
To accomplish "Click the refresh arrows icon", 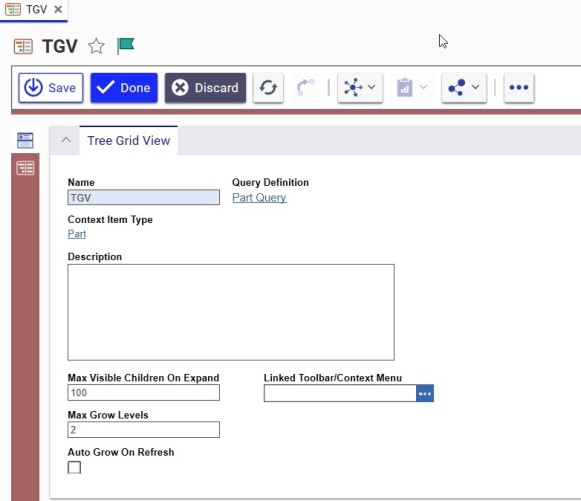I will [268, 88].
